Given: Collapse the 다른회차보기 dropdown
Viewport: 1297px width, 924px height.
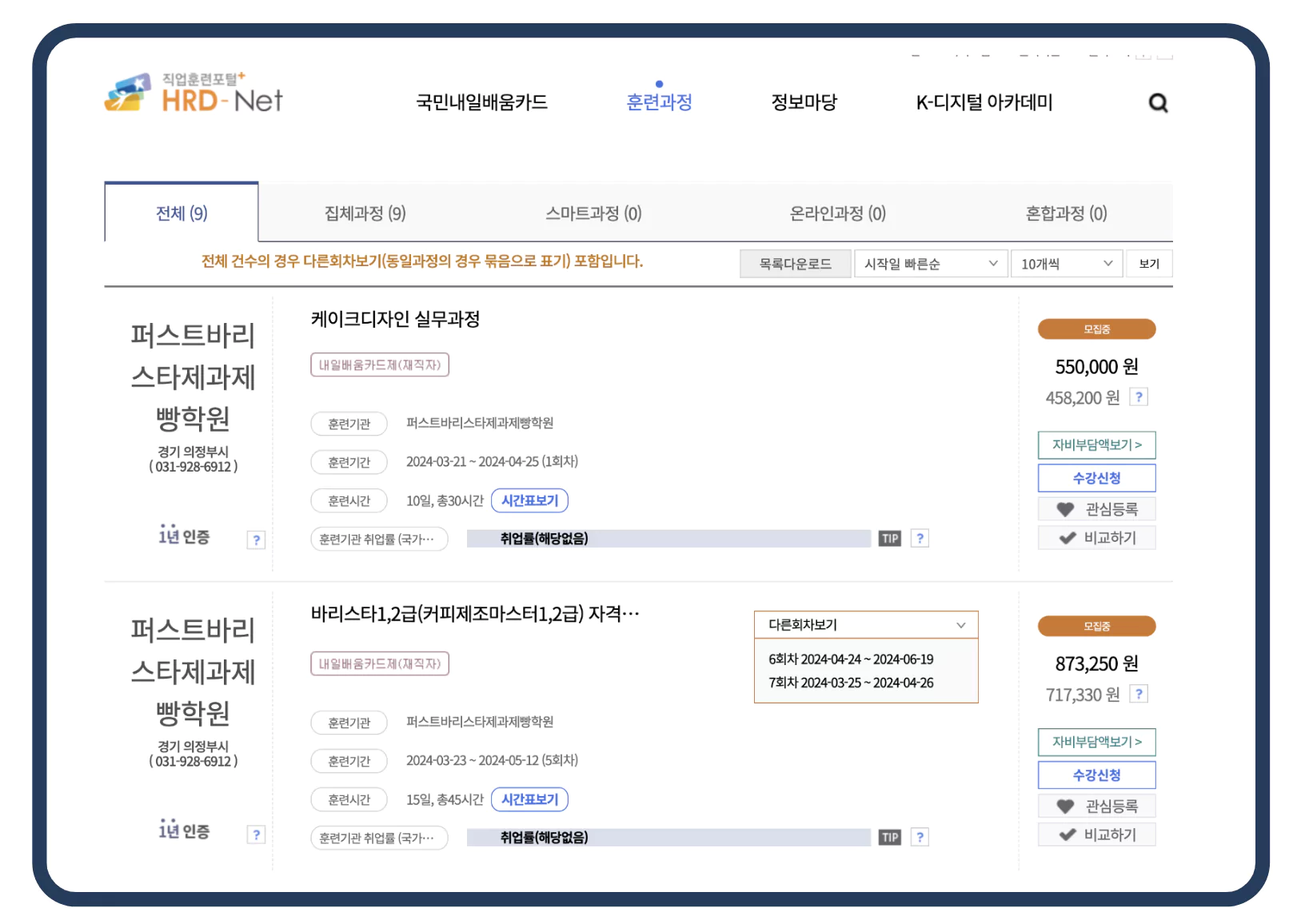Looking at the screenshot, I should point(866,625).
